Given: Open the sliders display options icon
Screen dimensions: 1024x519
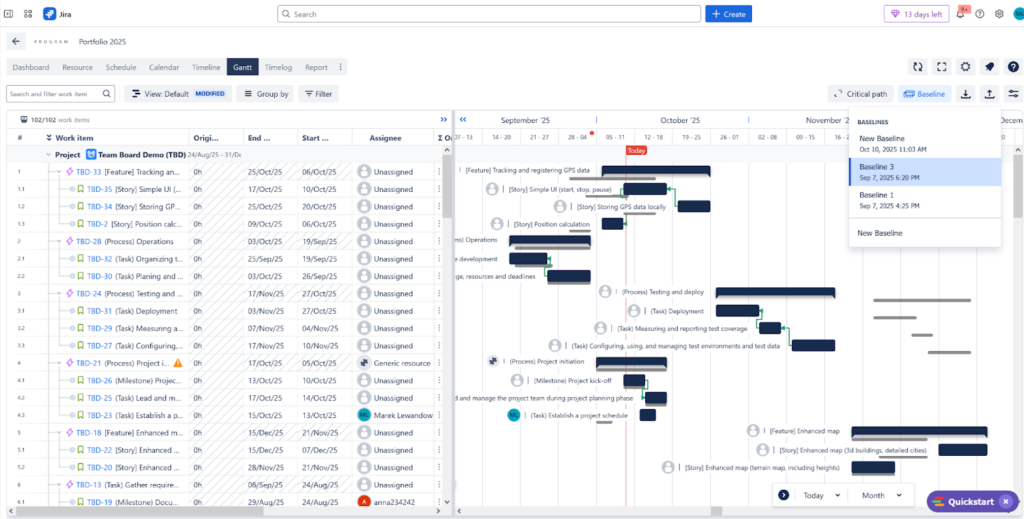Looking at the screenshot, I should pos(1013,94).
